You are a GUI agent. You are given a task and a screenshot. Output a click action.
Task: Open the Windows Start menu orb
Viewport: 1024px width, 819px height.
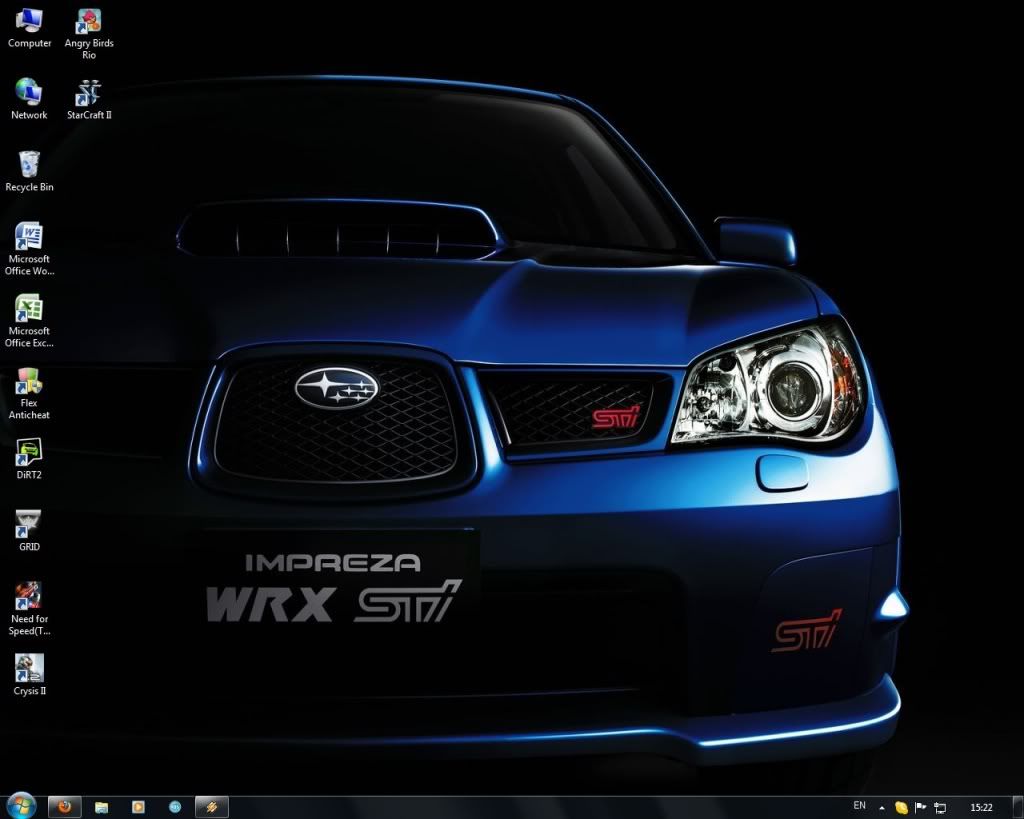point(20,807)
